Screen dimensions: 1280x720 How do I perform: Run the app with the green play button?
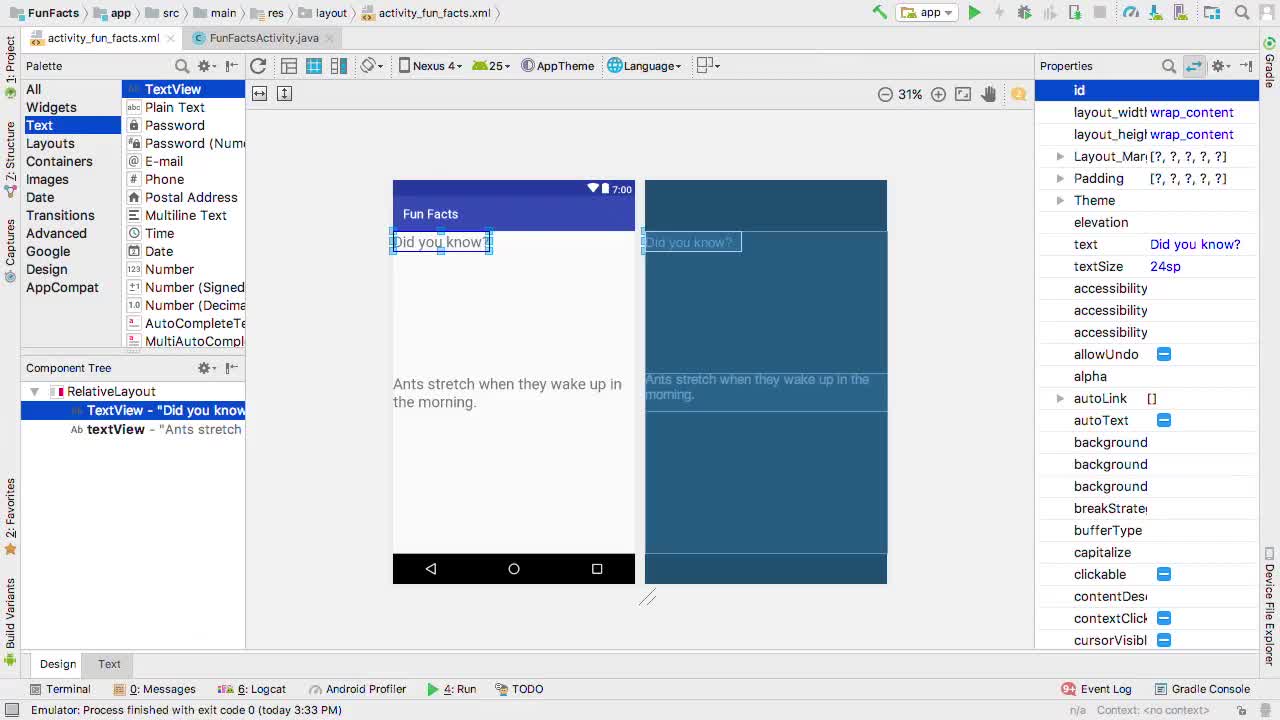coord(974,14)
